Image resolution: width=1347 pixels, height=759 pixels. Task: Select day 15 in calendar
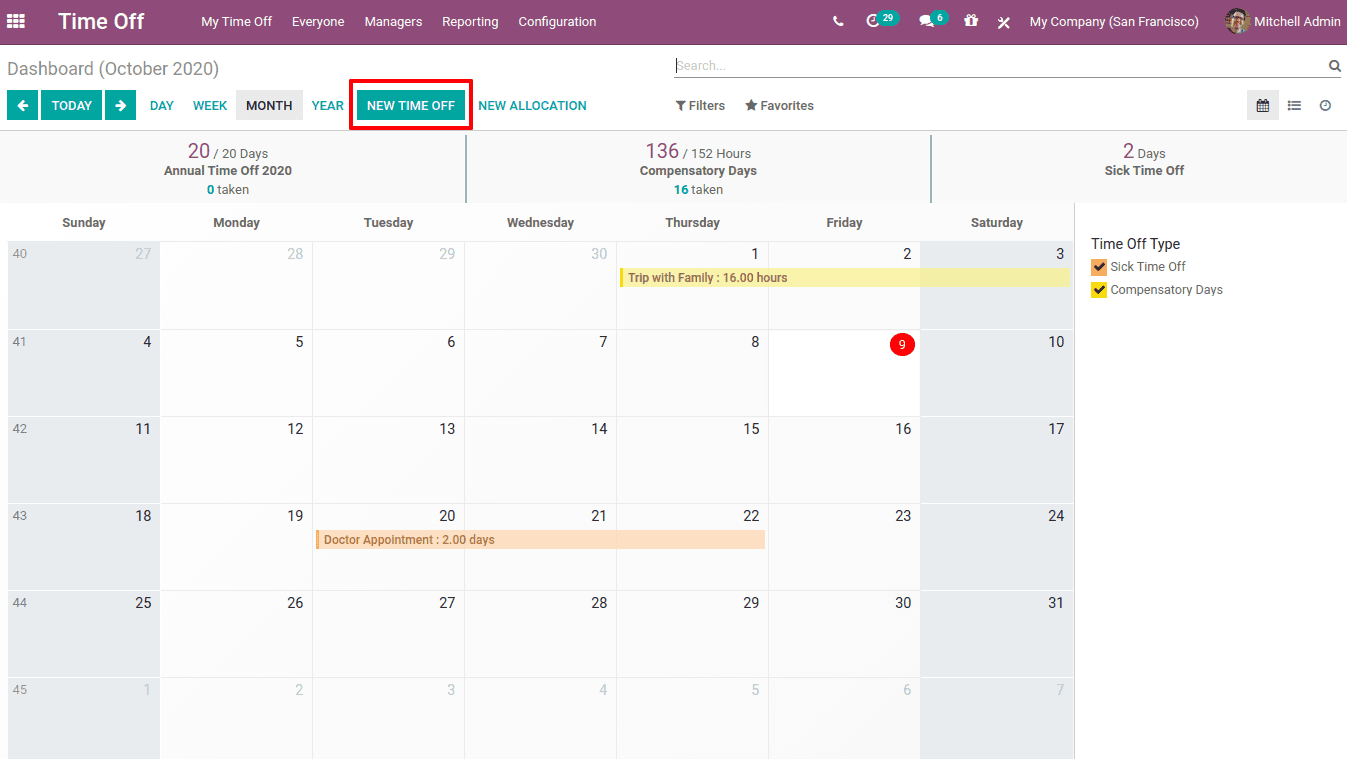tap(751, 429)
